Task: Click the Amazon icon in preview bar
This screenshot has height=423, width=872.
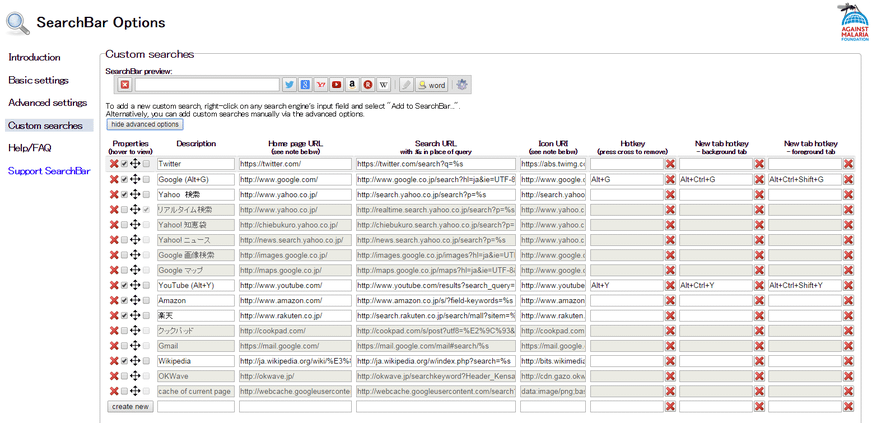Action: click(x=352, y=85)
